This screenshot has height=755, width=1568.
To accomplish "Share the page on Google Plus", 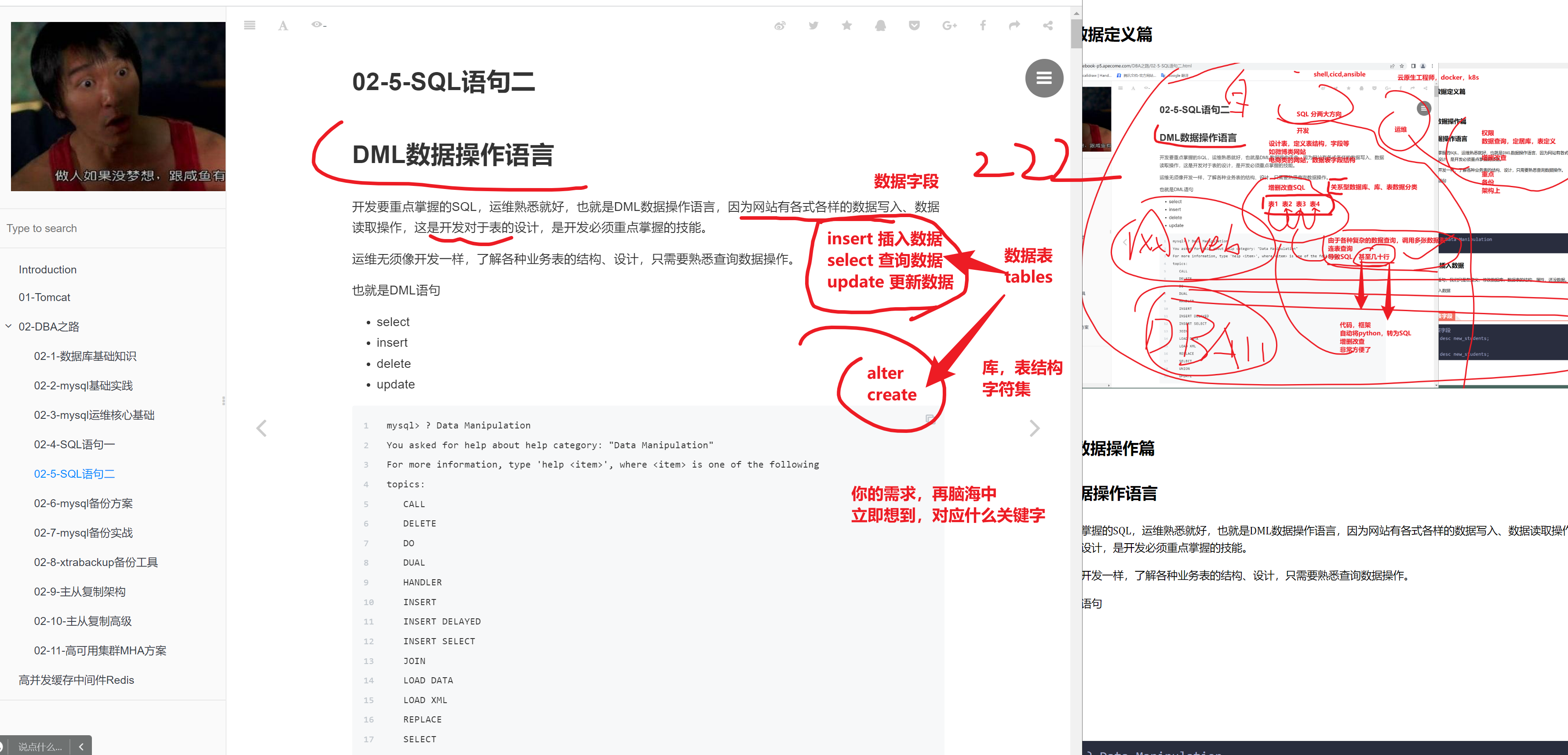I will 949,25.
